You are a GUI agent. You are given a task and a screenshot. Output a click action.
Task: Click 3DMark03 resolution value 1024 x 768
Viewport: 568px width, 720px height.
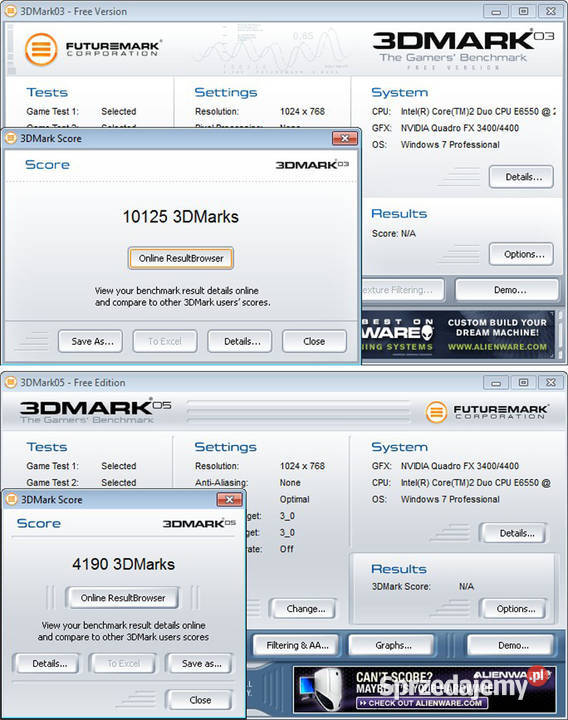302,112
